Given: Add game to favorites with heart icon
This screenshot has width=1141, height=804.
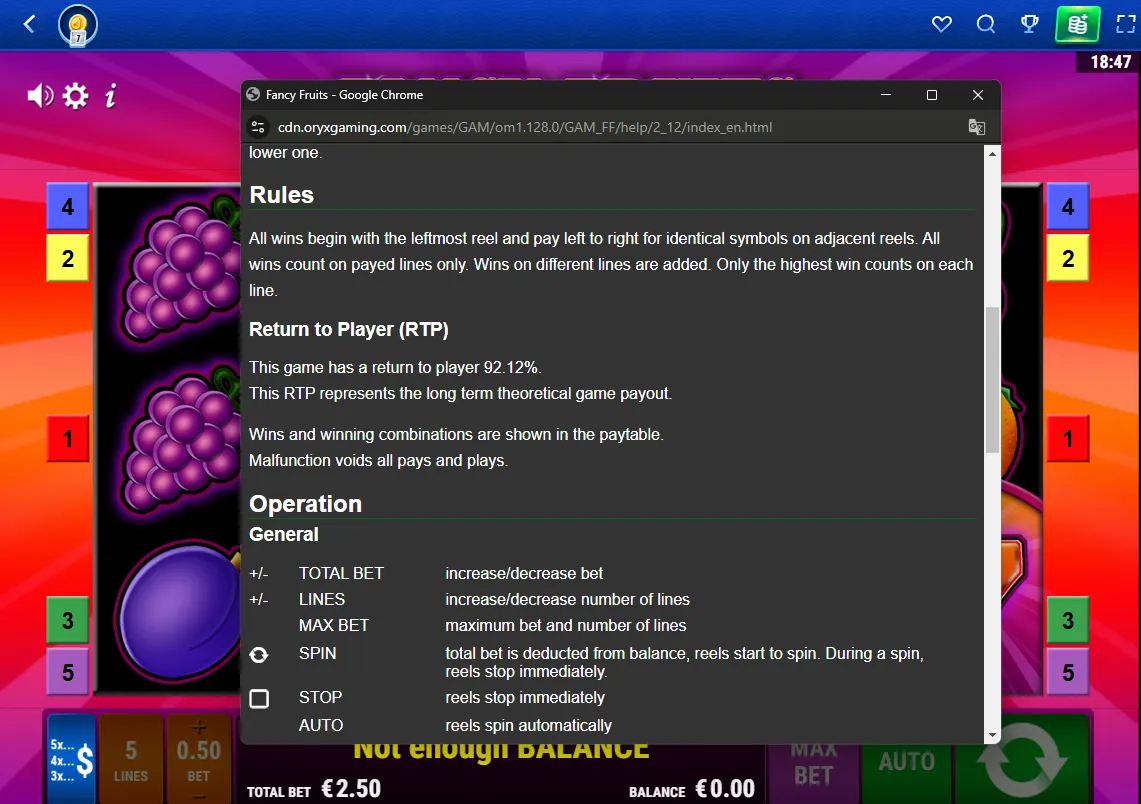Looking at the screenshot, I should (942, 24).
